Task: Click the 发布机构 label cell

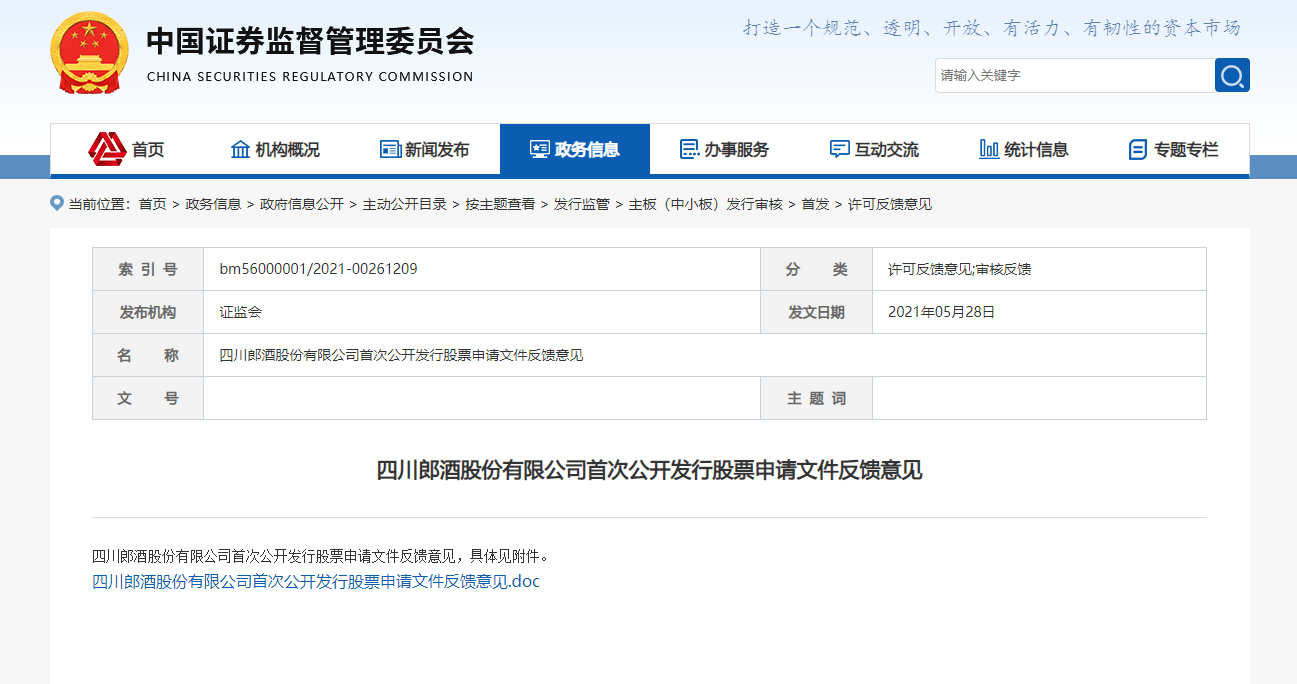Action: click(148, 312)
